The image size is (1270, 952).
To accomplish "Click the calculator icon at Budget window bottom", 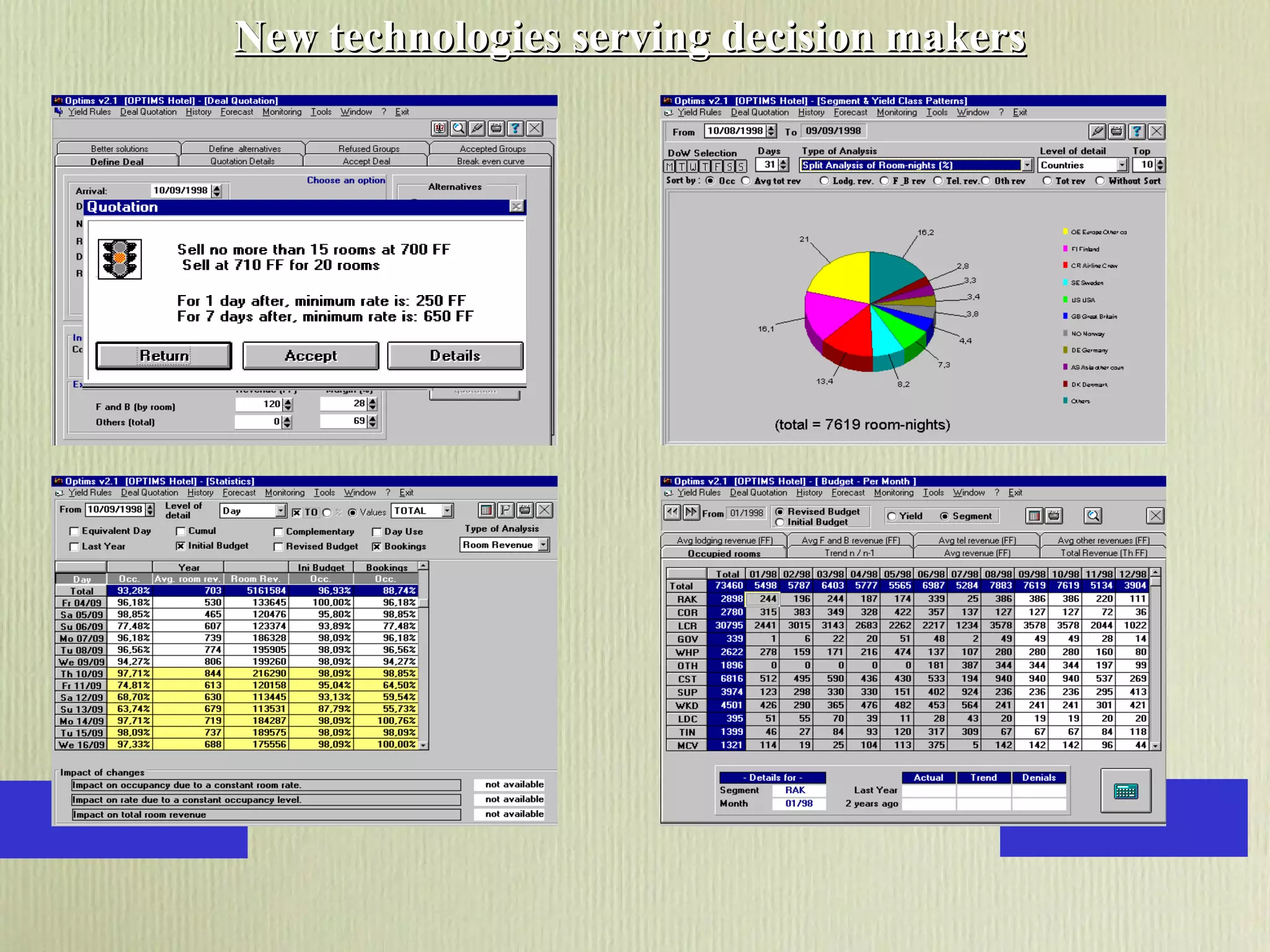I will point(1126,791).
